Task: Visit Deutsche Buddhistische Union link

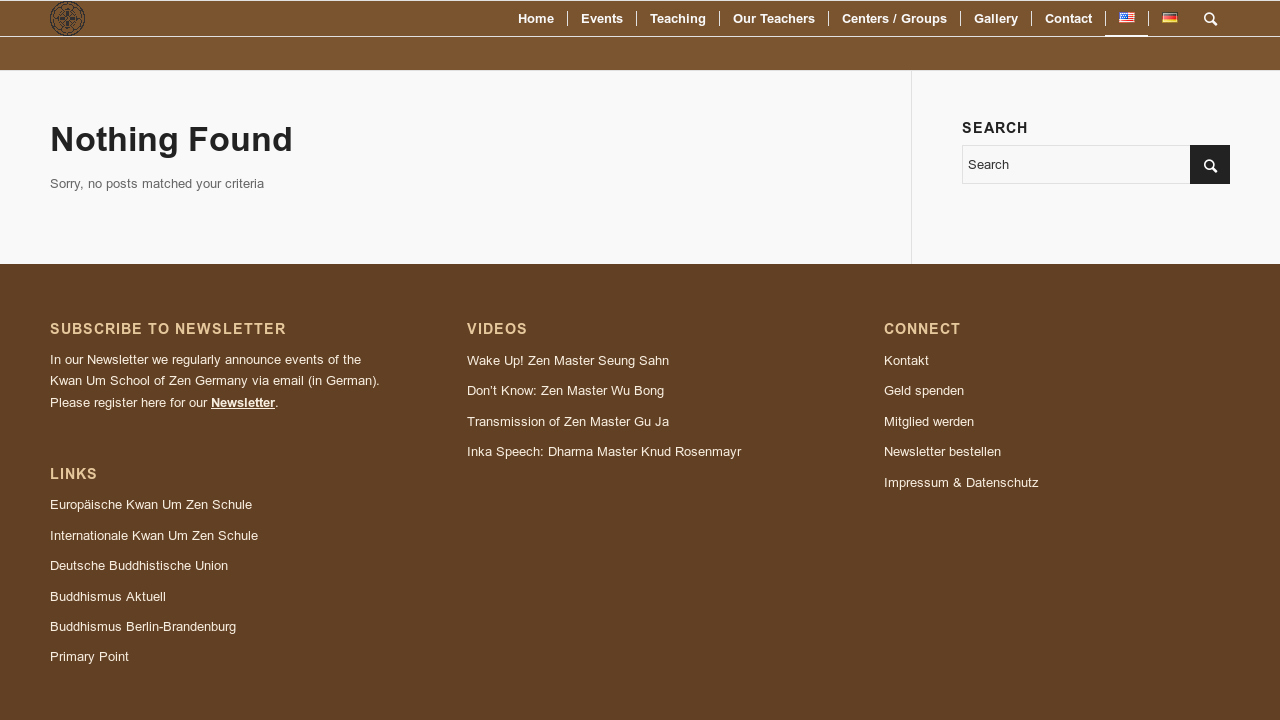Action: click(x=139, y=566)
